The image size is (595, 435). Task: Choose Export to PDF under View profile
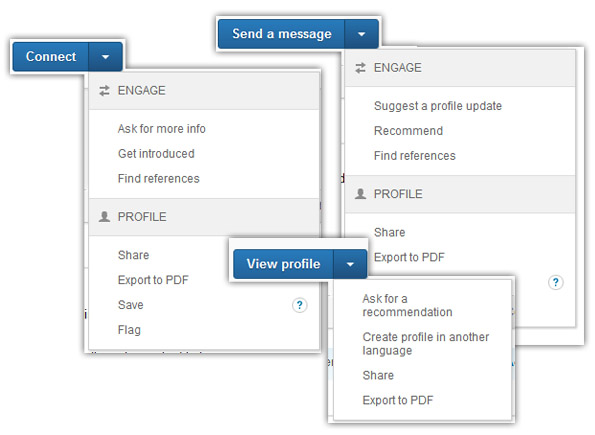[x=398, y=400]
